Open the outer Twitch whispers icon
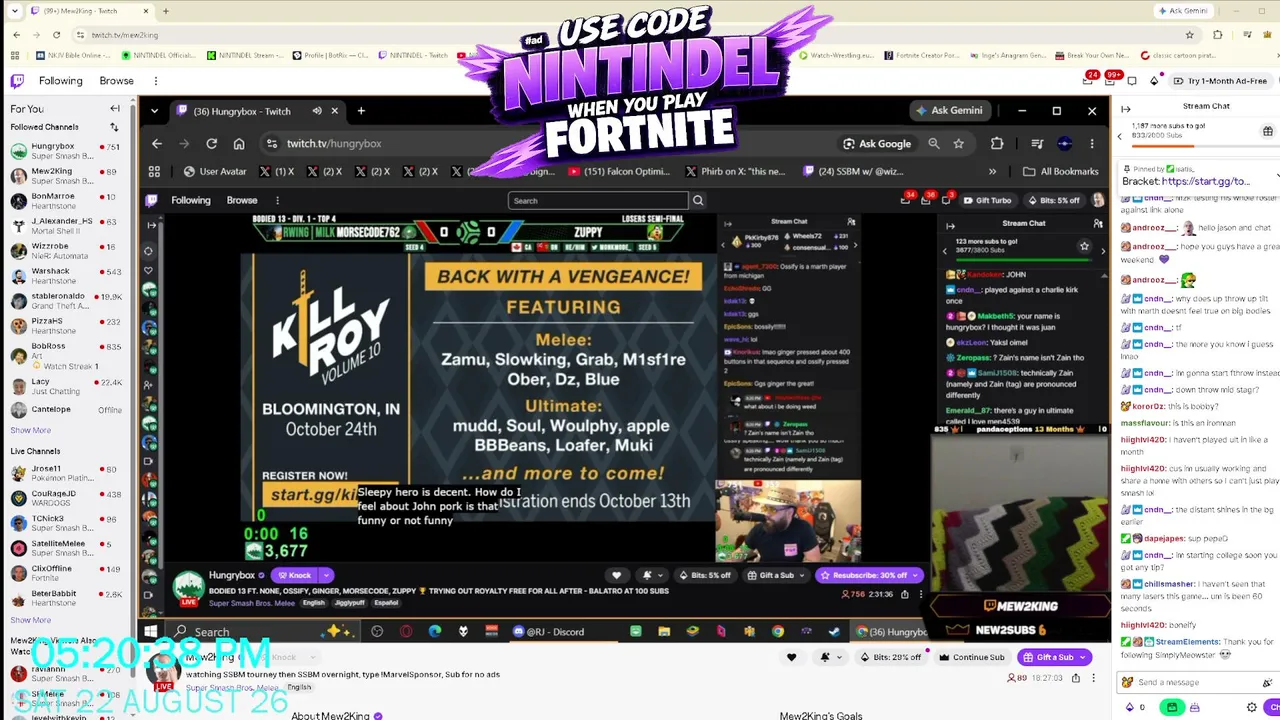This screenshot has width=1280, height=720. tap(1133, 81)
